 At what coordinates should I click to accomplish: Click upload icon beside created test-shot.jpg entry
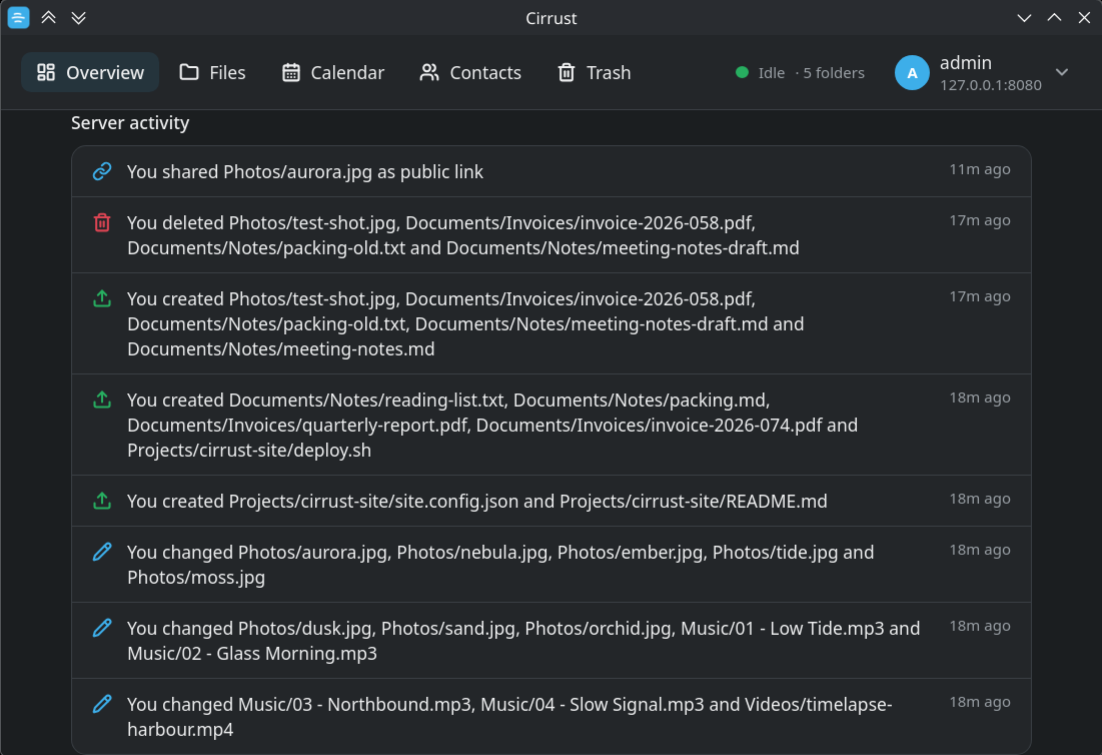pyautogui.click(x=102, y=298)
